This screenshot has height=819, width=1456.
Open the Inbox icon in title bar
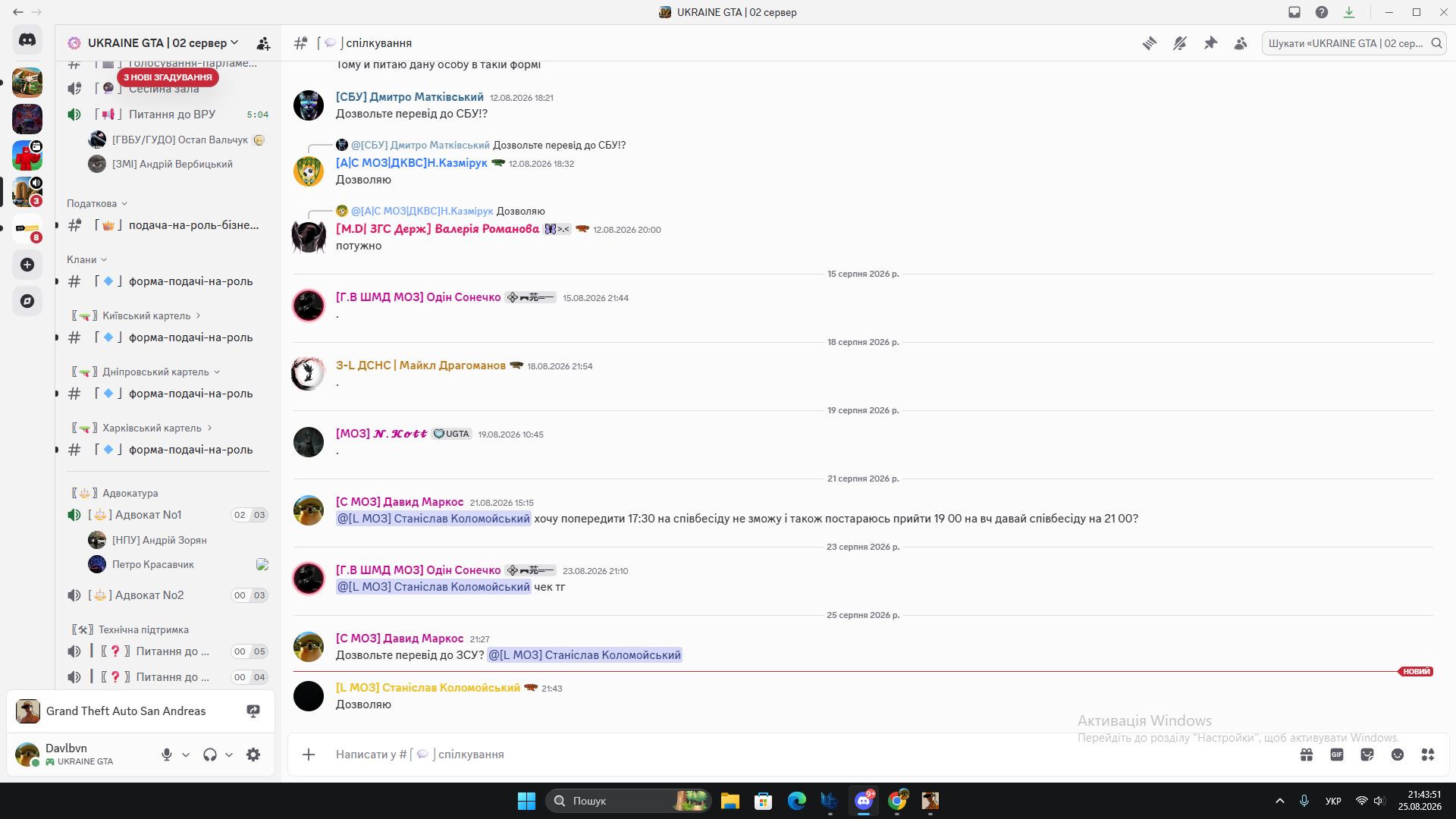(1294, 12)
